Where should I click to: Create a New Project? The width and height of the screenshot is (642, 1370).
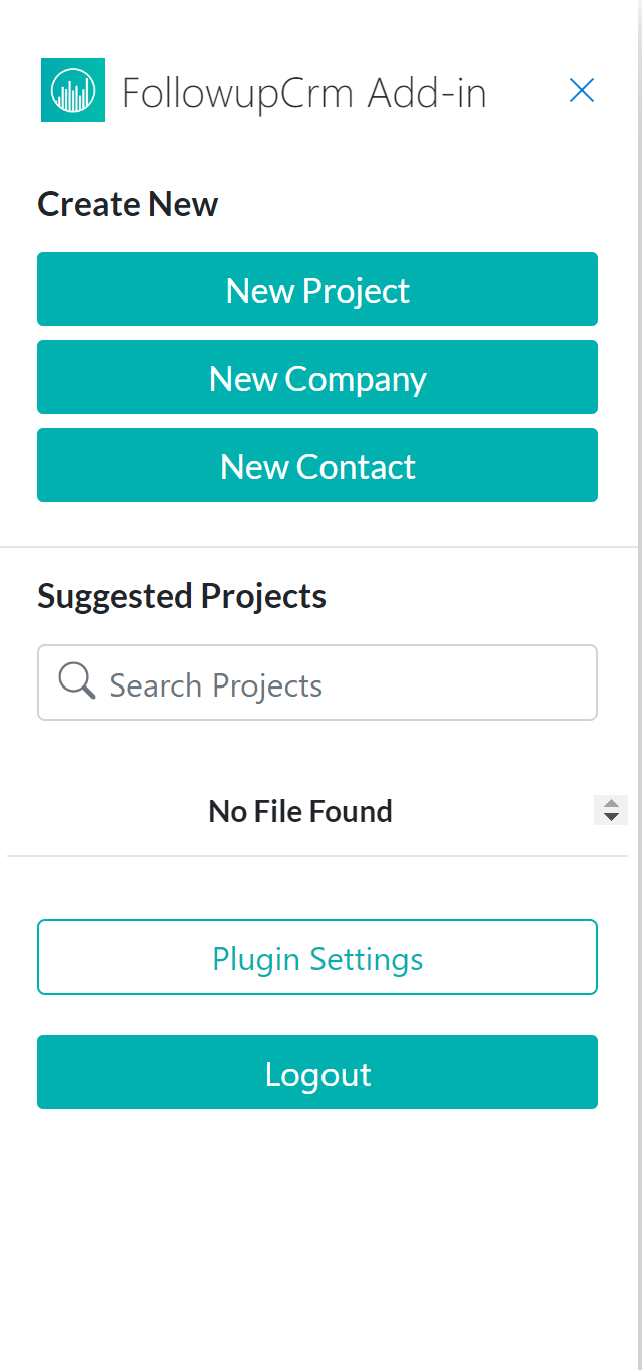point(317,289)
